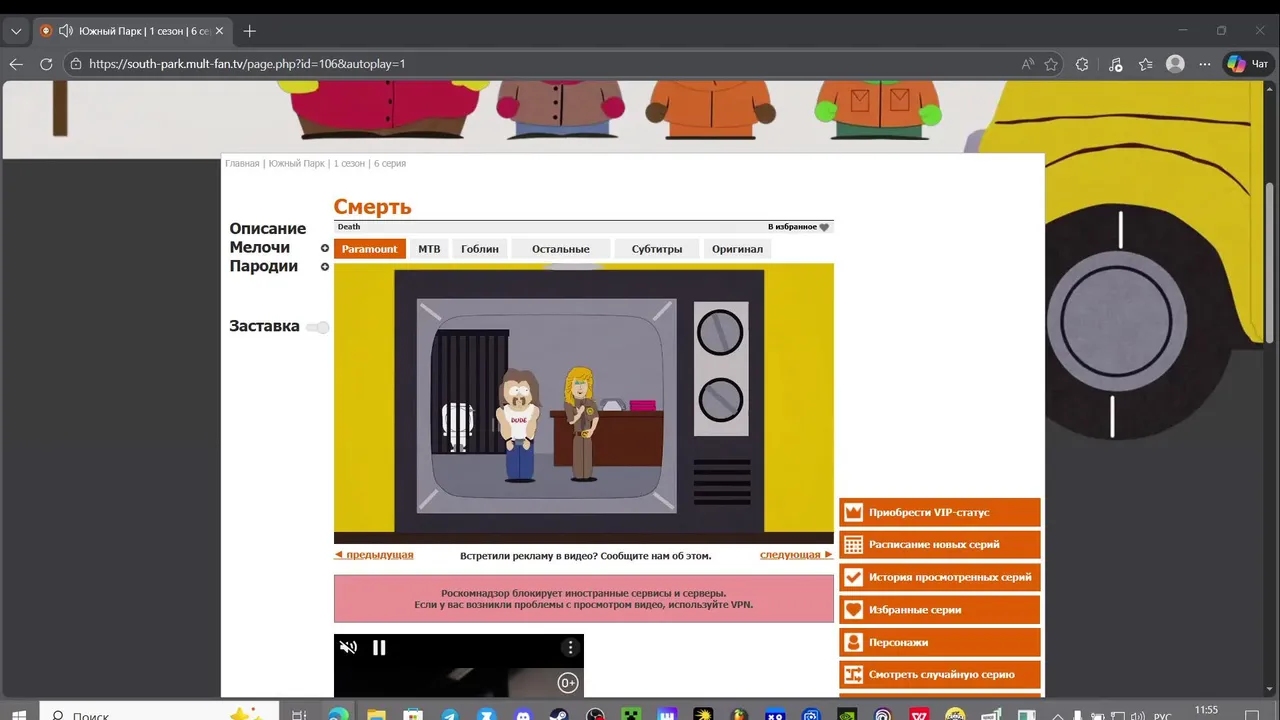This screenshot has width=1280, height=720.
Task: Click the Смерть episode title
Action: (373, 207)
